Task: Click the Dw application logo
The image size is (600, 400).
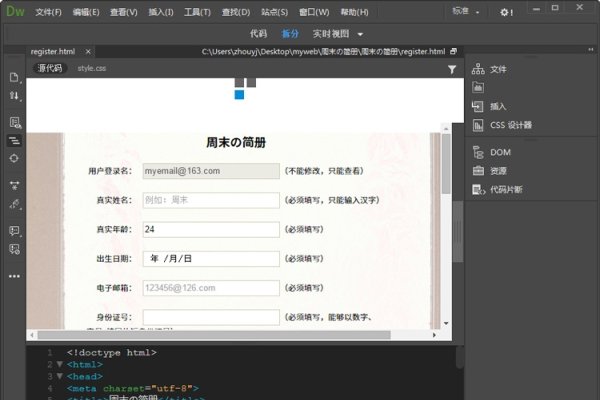Action: (x=15, y=11)
